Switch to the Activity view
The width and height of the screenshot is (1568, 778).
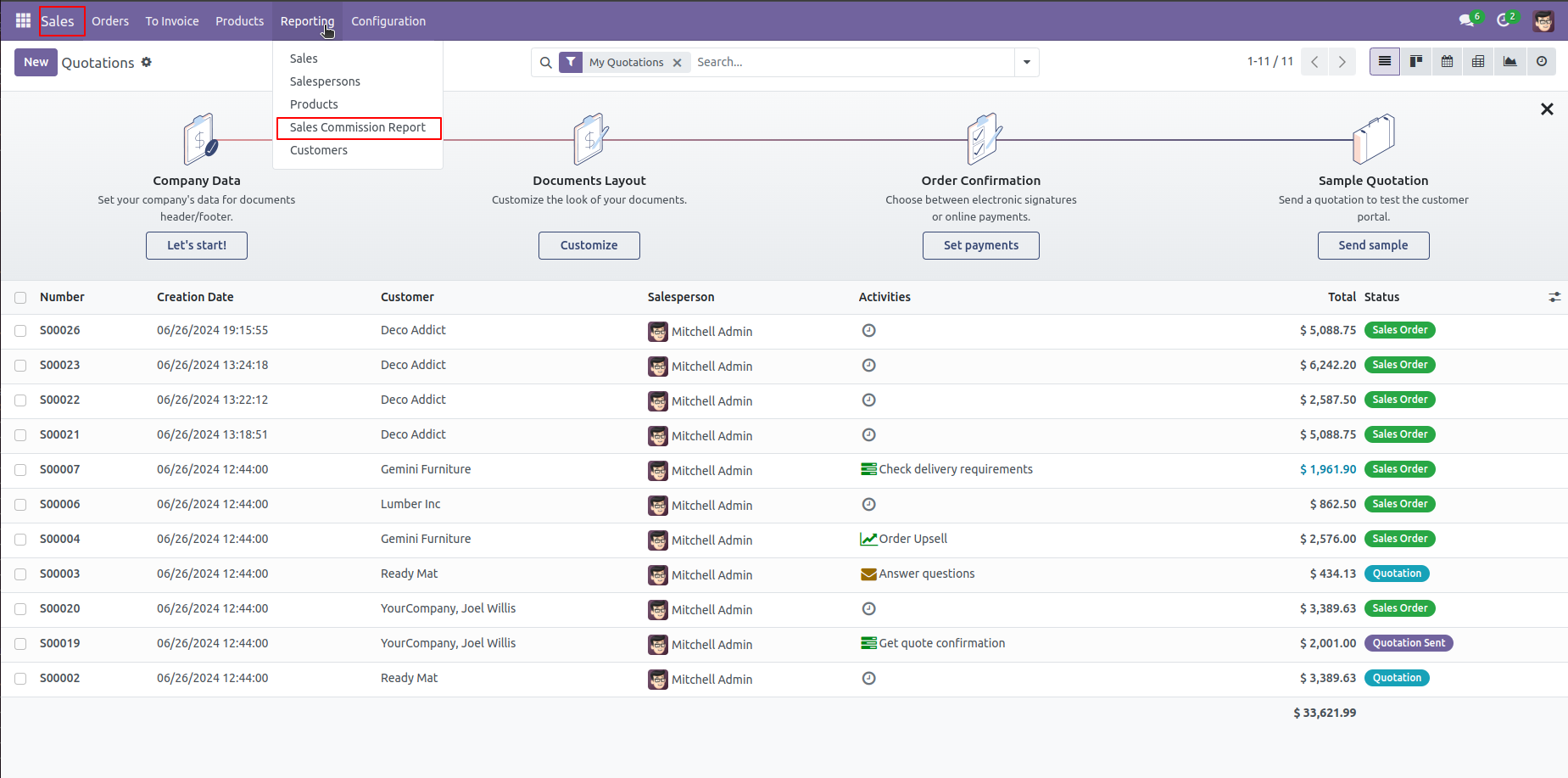(x=1541, y=61)
